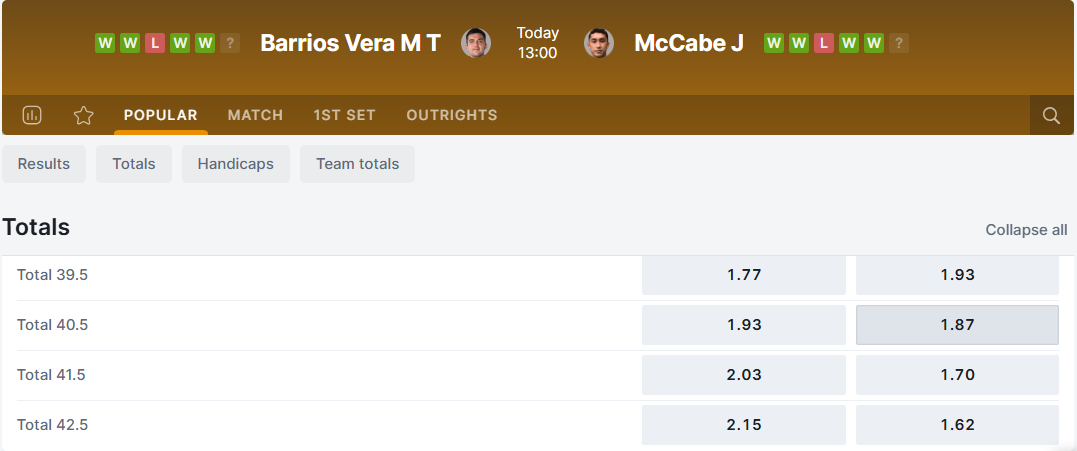Click Barrios Vera's red L form badge
1077x451 pixels.
155,43
